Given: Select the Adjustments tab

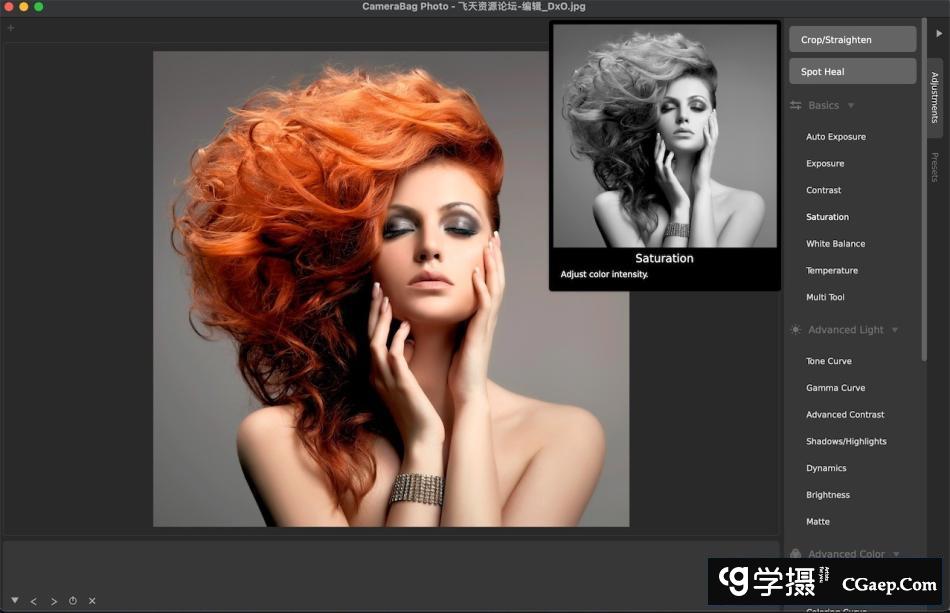Looking at the screenshot, I should tap(935, 97).
